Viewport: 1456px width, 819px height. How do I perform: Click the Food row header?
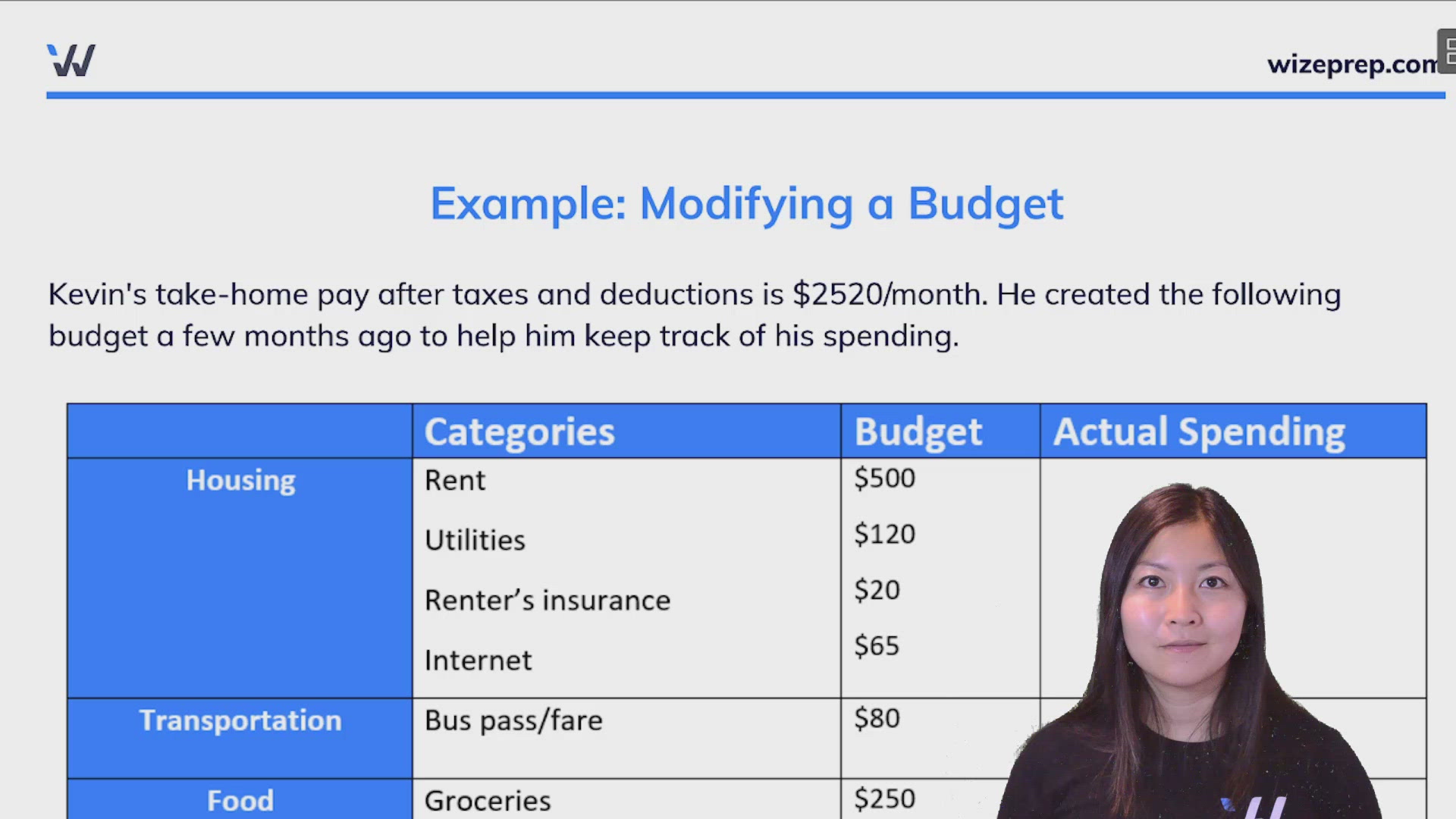pyautogui.click(x=240, y=800)
